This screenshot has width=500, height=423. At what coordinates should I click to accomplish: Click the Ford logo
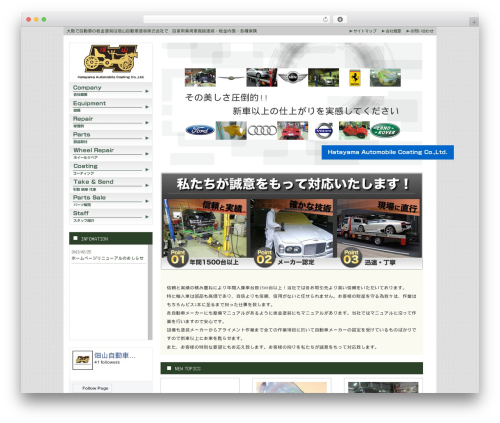[200, 130]
